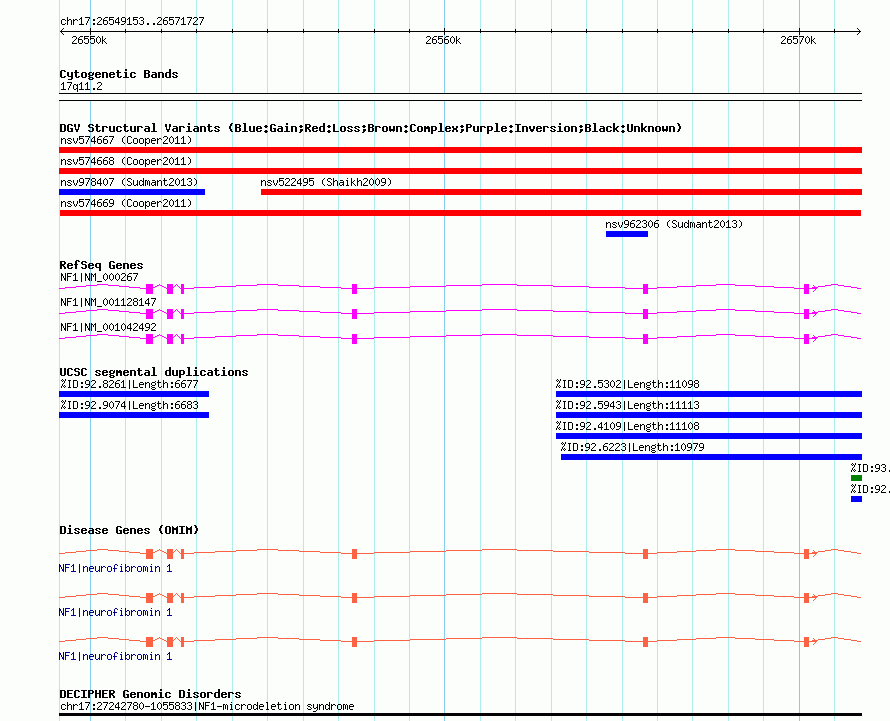Click the lone exon near 26557k on NM_001128147
The height and width of the screenshot is (721, 890).
354,314
